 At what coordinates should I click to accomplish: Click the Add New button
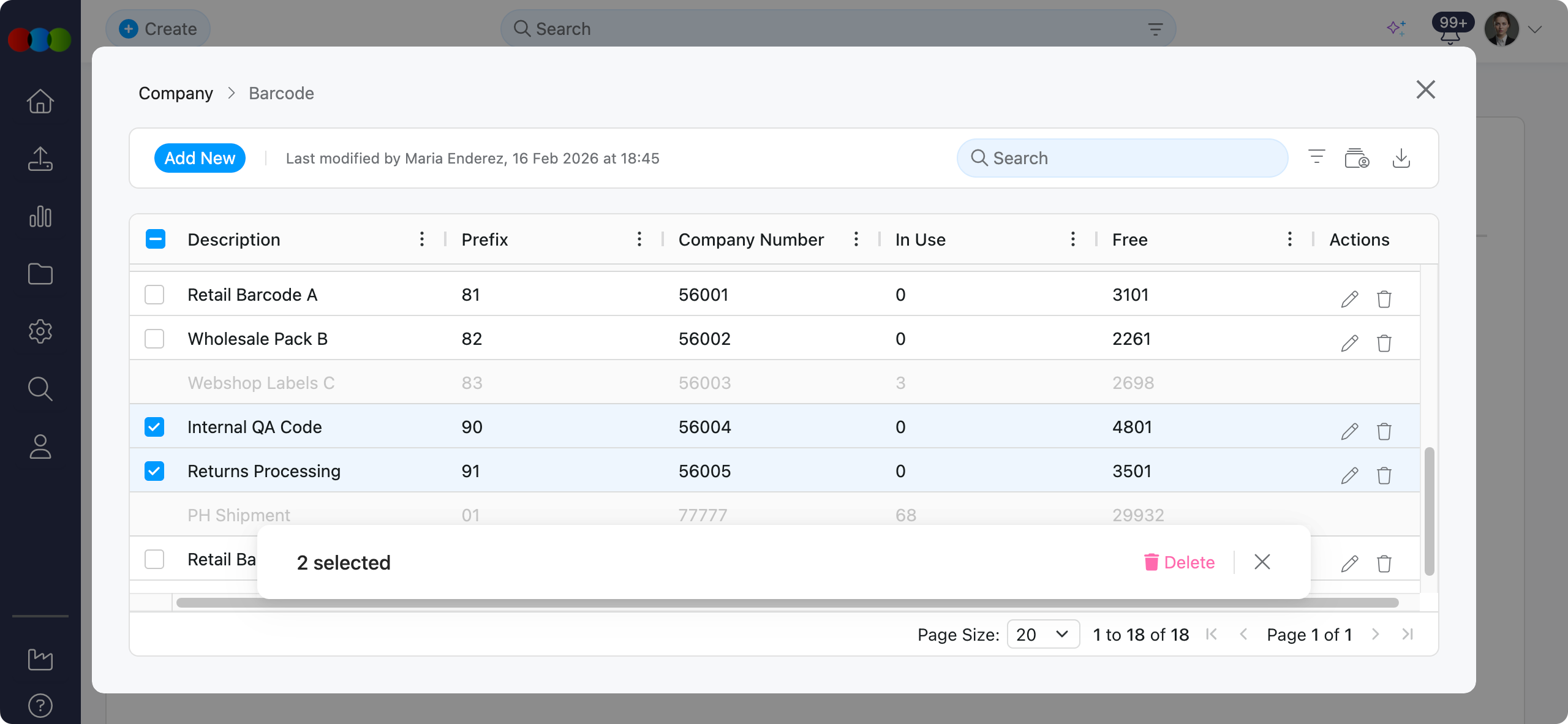pyautogui.click(x=200, y=158)
